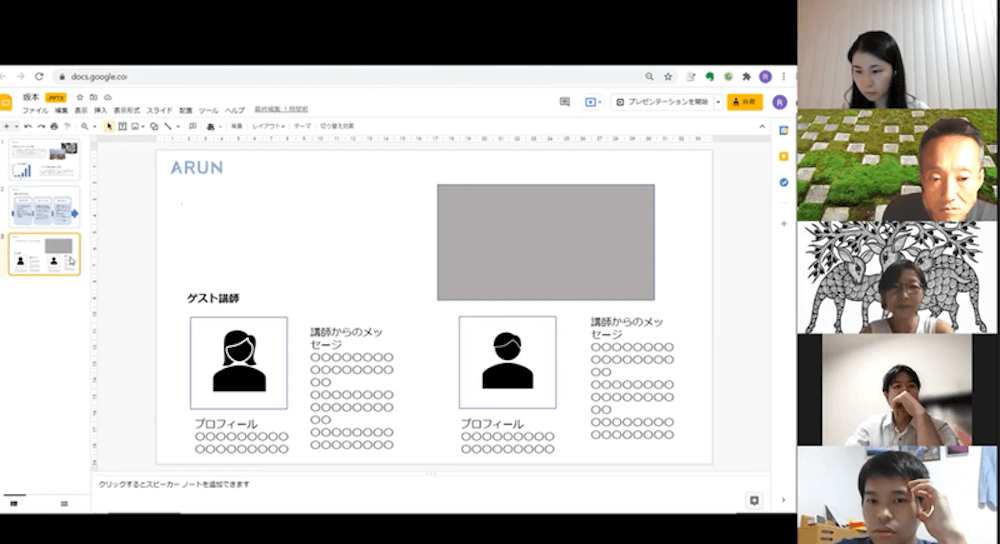This screenshot has height=544, width=1000.
Task: Open the スライド menu
Action: [159, 110]
